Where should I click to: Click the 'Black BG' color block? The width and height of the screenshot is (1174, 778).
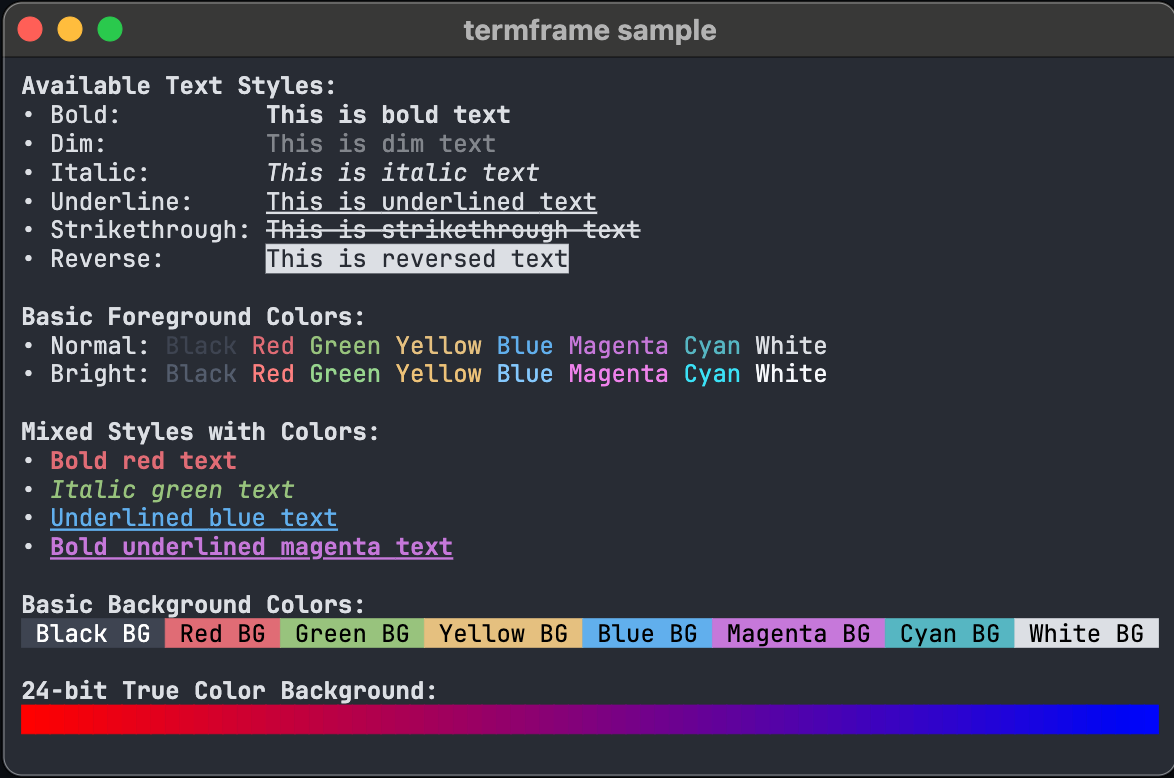[93, 633]
